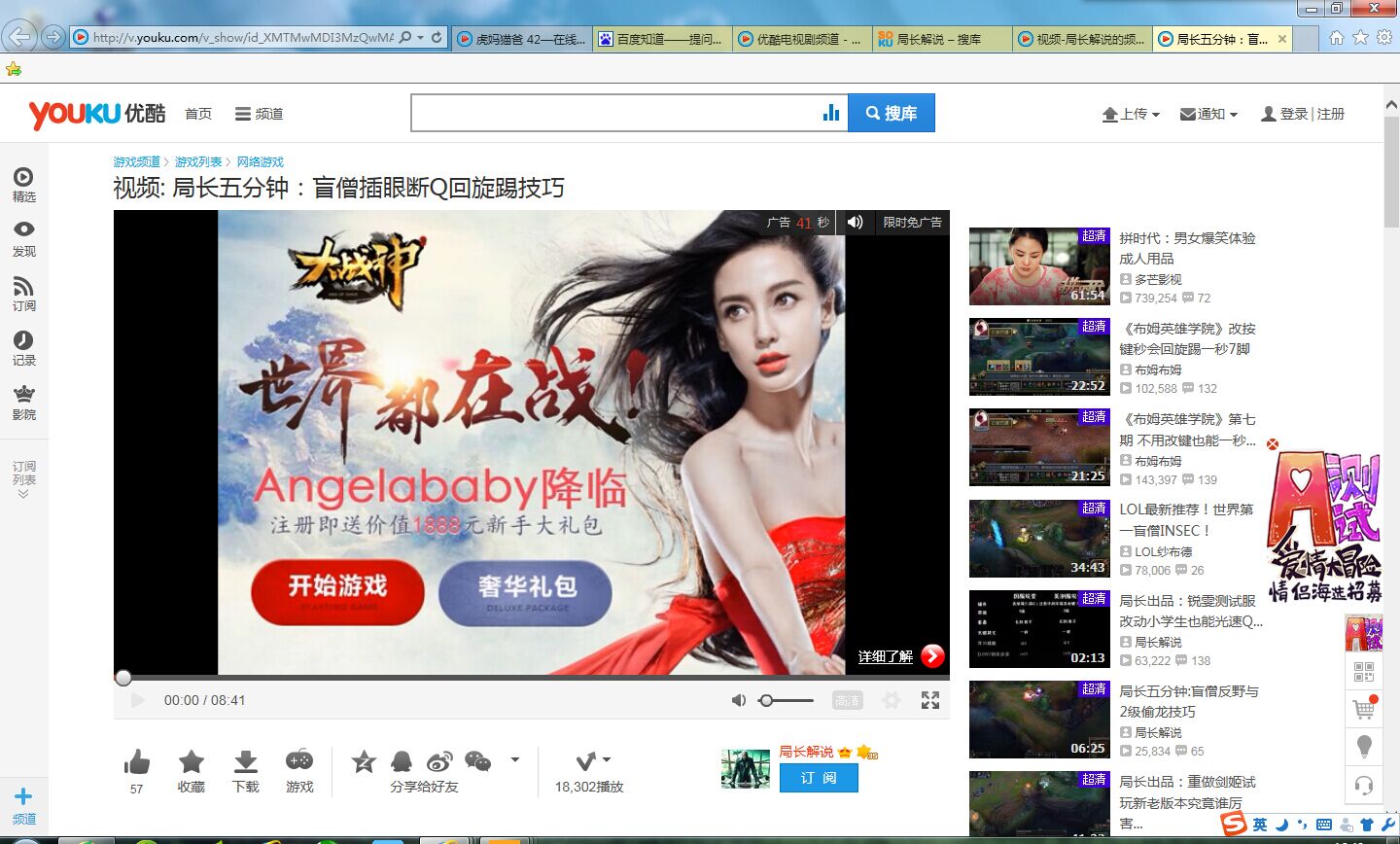Screen dimensions: 1400x844
Task: Open the 首页 nav item
Action: tap(198, 114)
